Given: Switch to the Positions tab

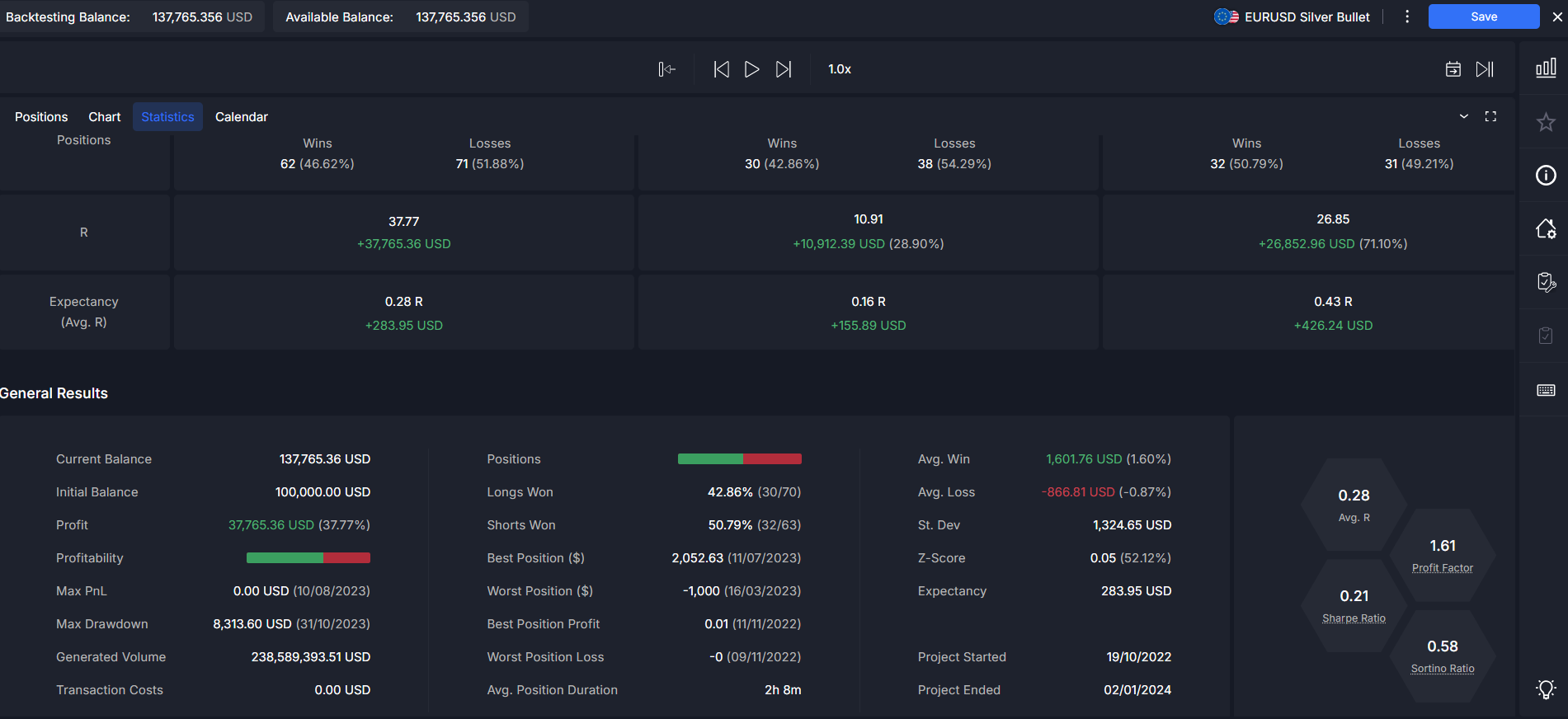Looking at the screenshot, I should coord(41,117).
